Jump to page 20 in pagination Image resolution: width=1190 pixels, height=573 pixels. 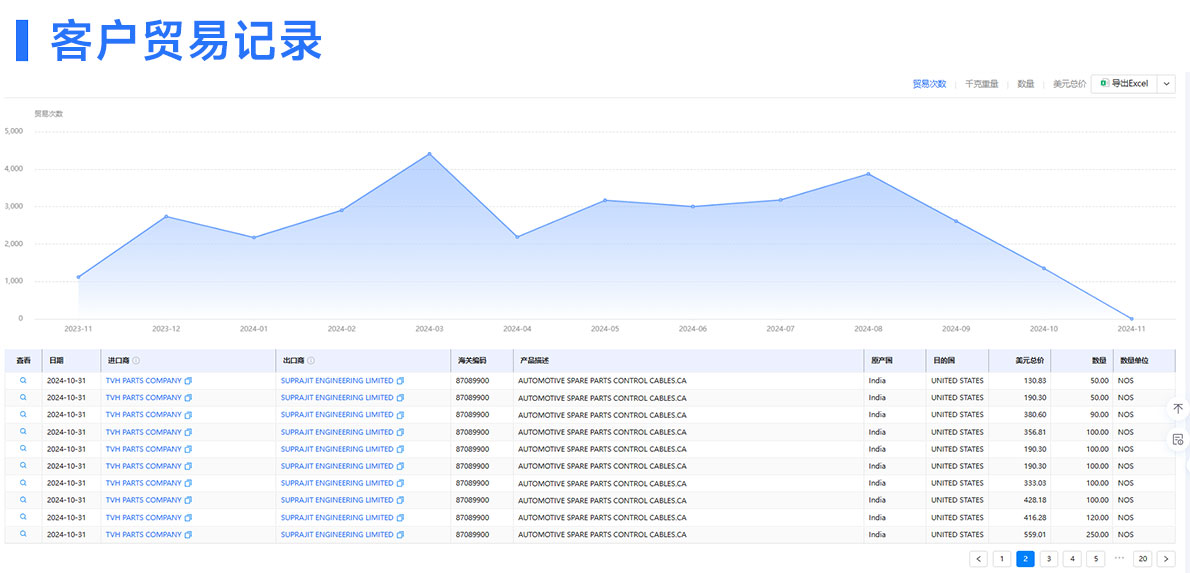pos(1142,559)
